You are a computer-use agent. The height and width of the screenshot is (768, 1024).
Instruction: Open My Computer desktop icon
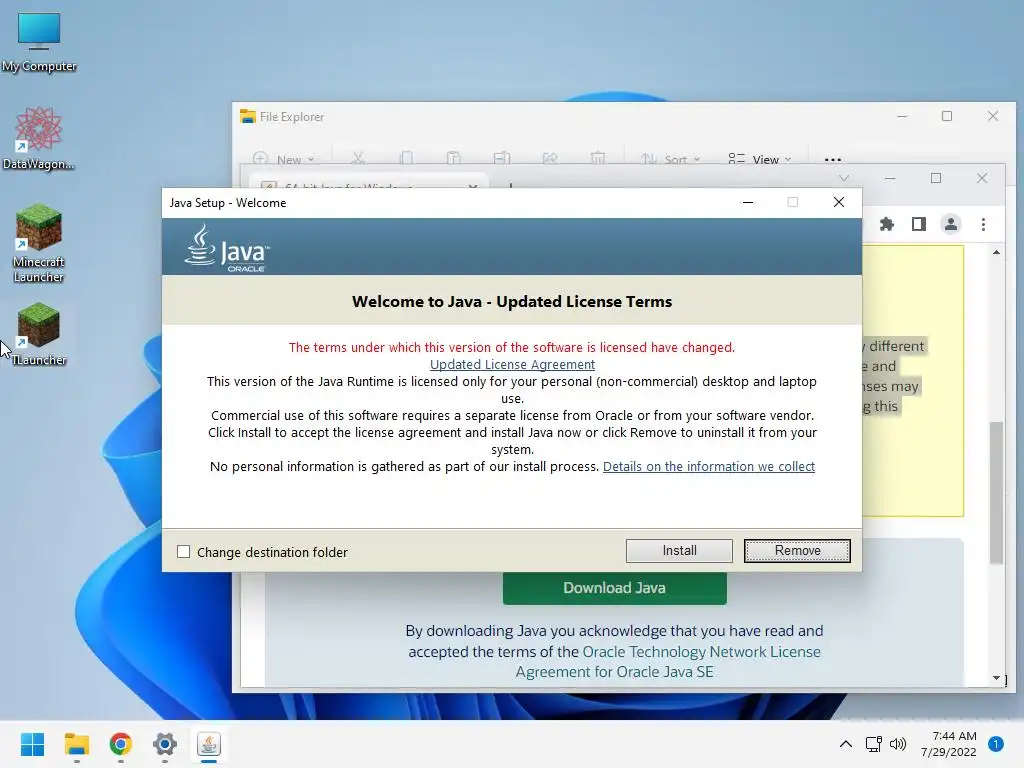[x=39, y=42]
